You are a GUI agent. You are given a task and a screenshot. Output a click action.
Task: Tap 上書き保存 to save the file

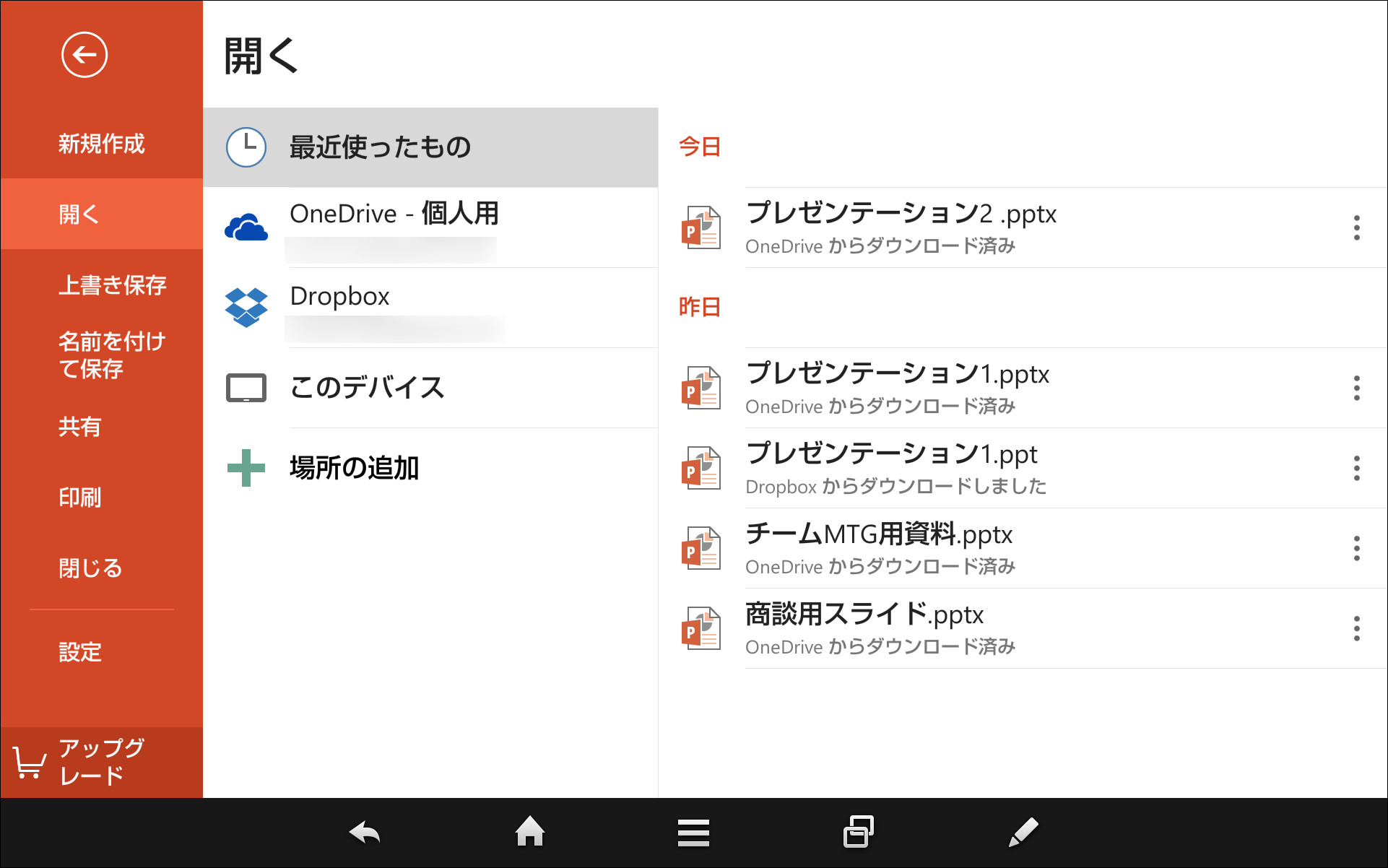point(113,285)
